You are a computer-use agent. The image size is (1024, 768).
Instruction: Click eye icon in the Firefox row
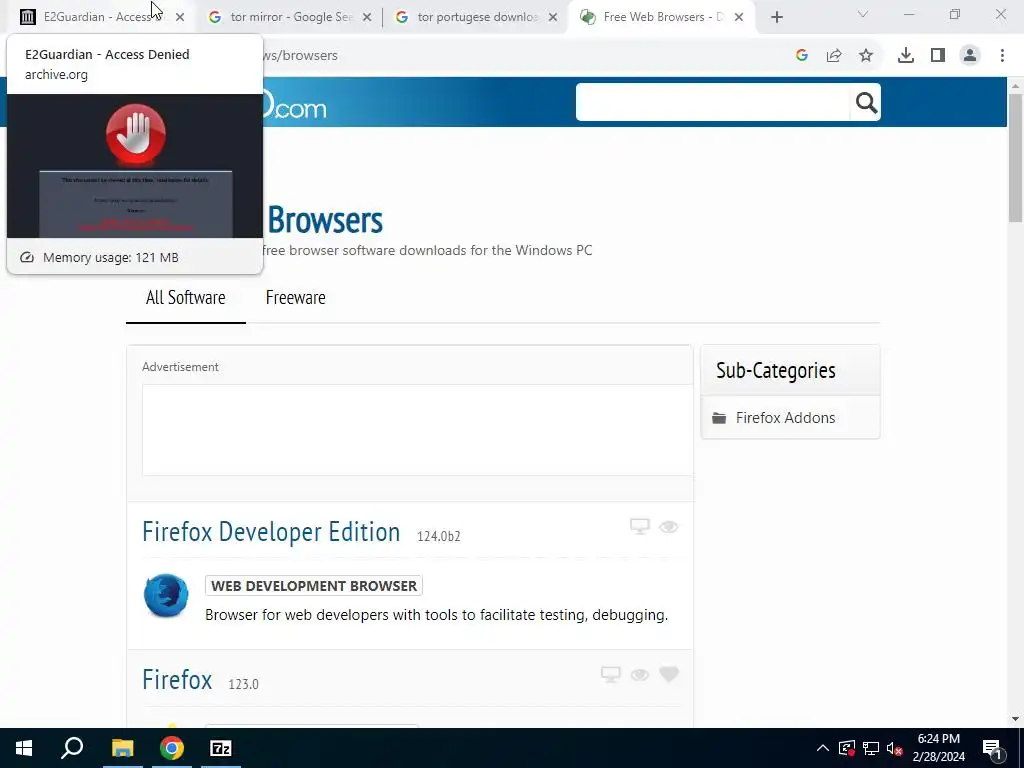click(x=640, y=675)
